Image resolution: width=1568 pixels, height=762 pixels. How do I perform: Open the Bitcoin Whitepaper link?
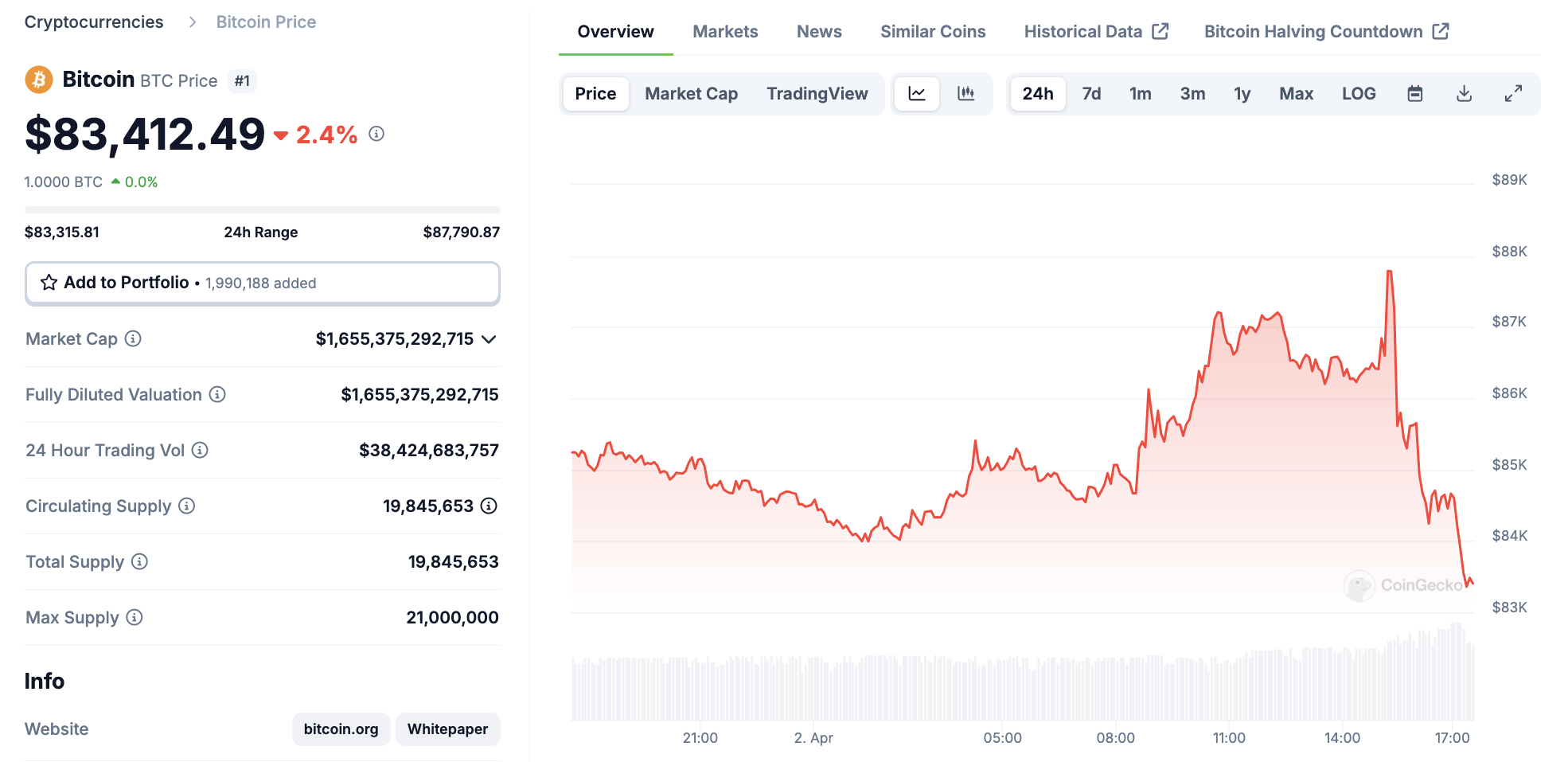447,729
